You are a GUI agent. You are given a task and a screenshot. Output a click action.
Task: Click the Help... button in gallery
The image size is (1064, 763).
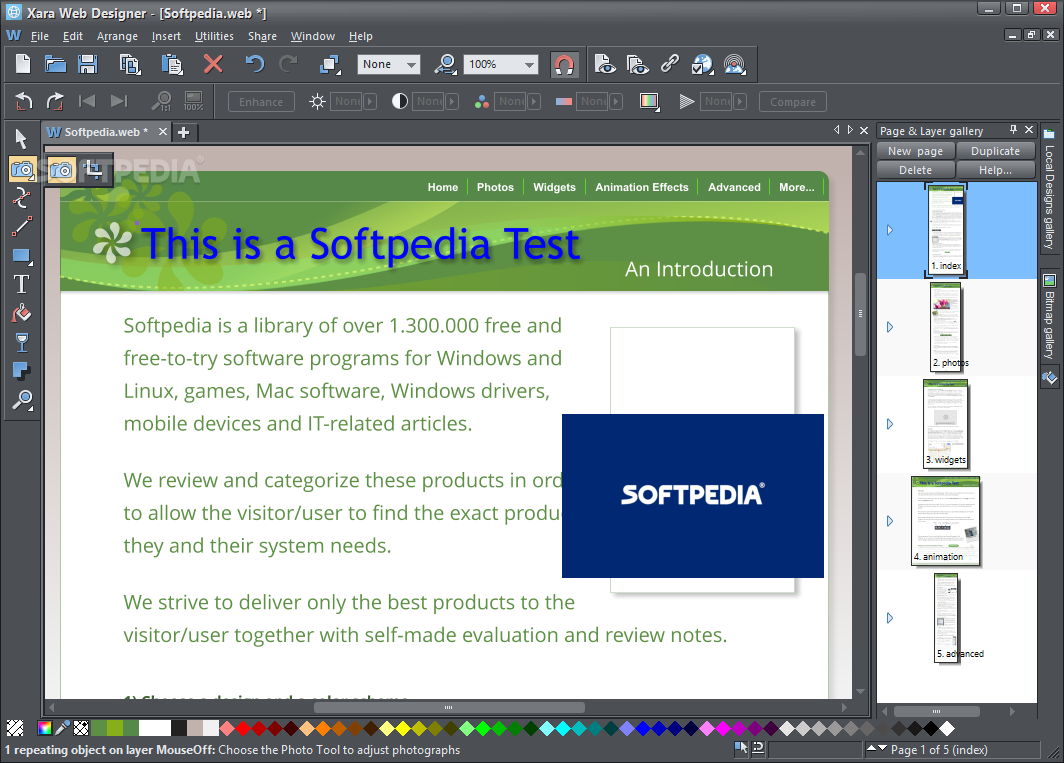click(995, 170)
